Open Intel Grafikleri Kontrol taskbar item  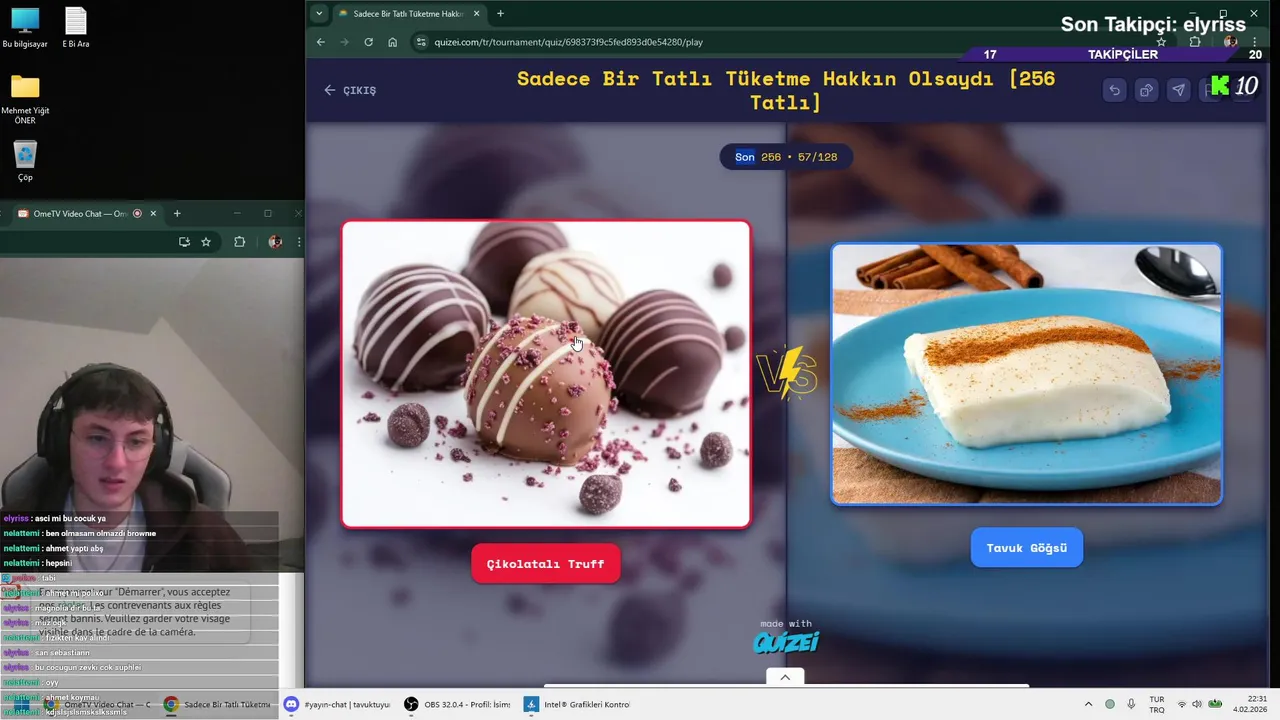tap(577, 704)
